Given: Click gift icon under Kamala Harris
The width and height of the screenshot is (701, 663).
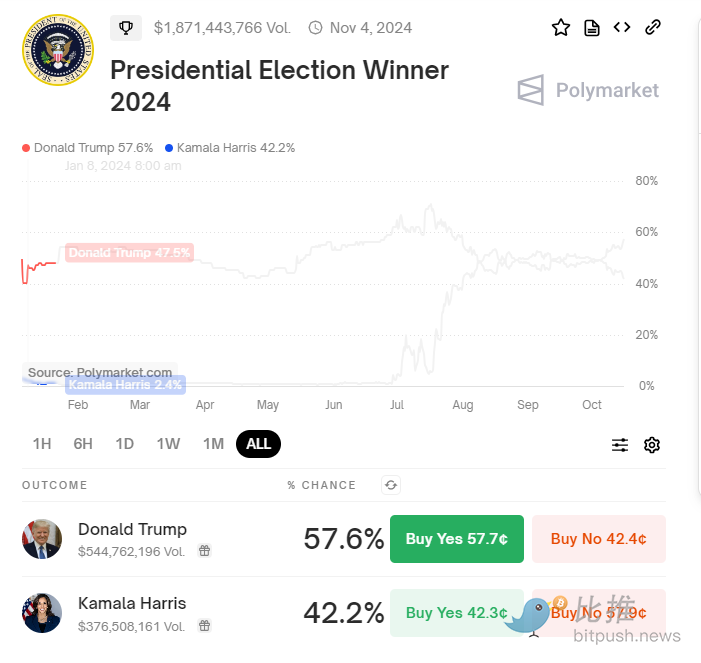Looking at the screenshot, I should (x=204, y=626).
